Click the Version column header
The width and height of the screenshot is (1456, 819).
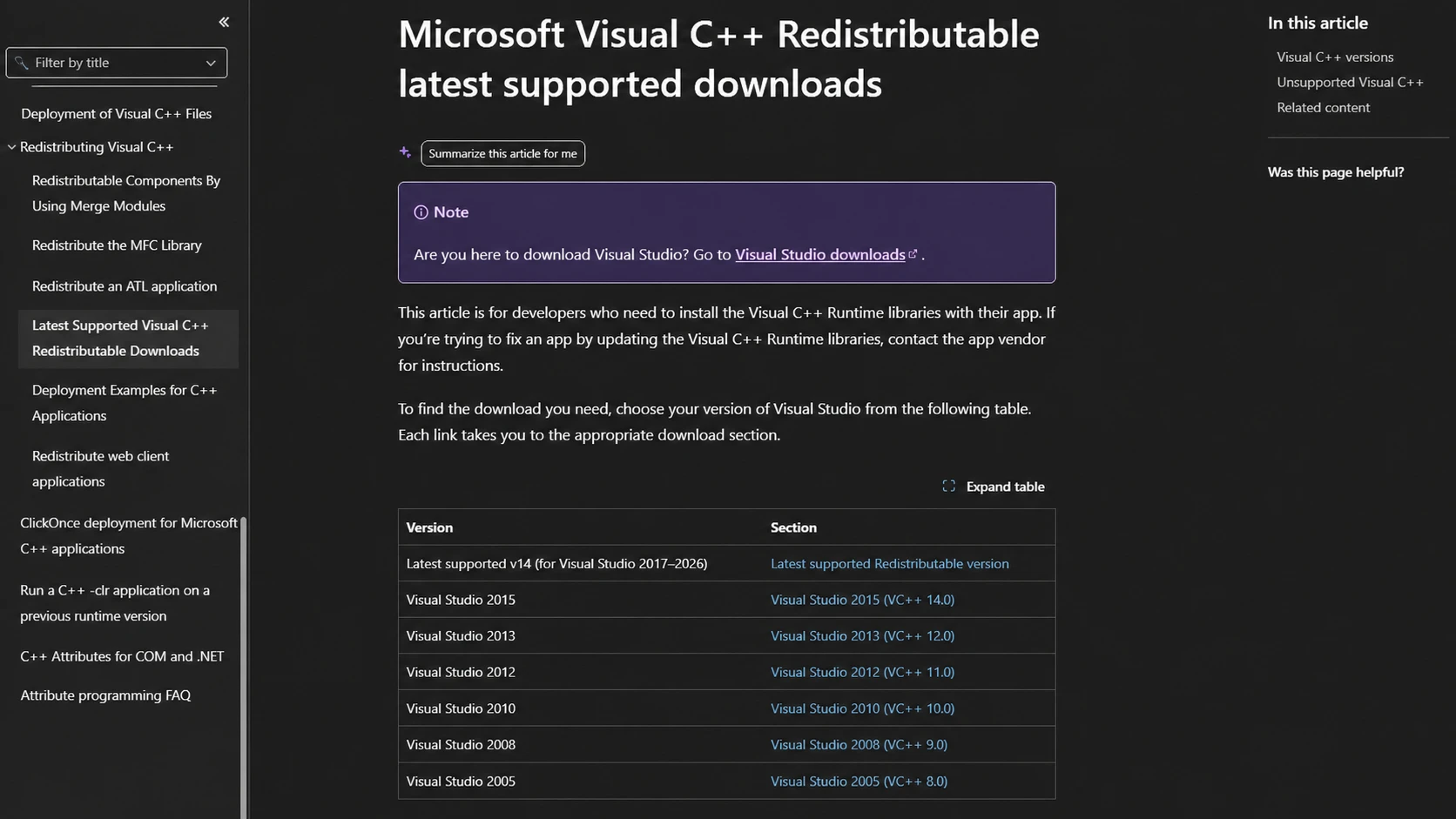pos(429,527)
